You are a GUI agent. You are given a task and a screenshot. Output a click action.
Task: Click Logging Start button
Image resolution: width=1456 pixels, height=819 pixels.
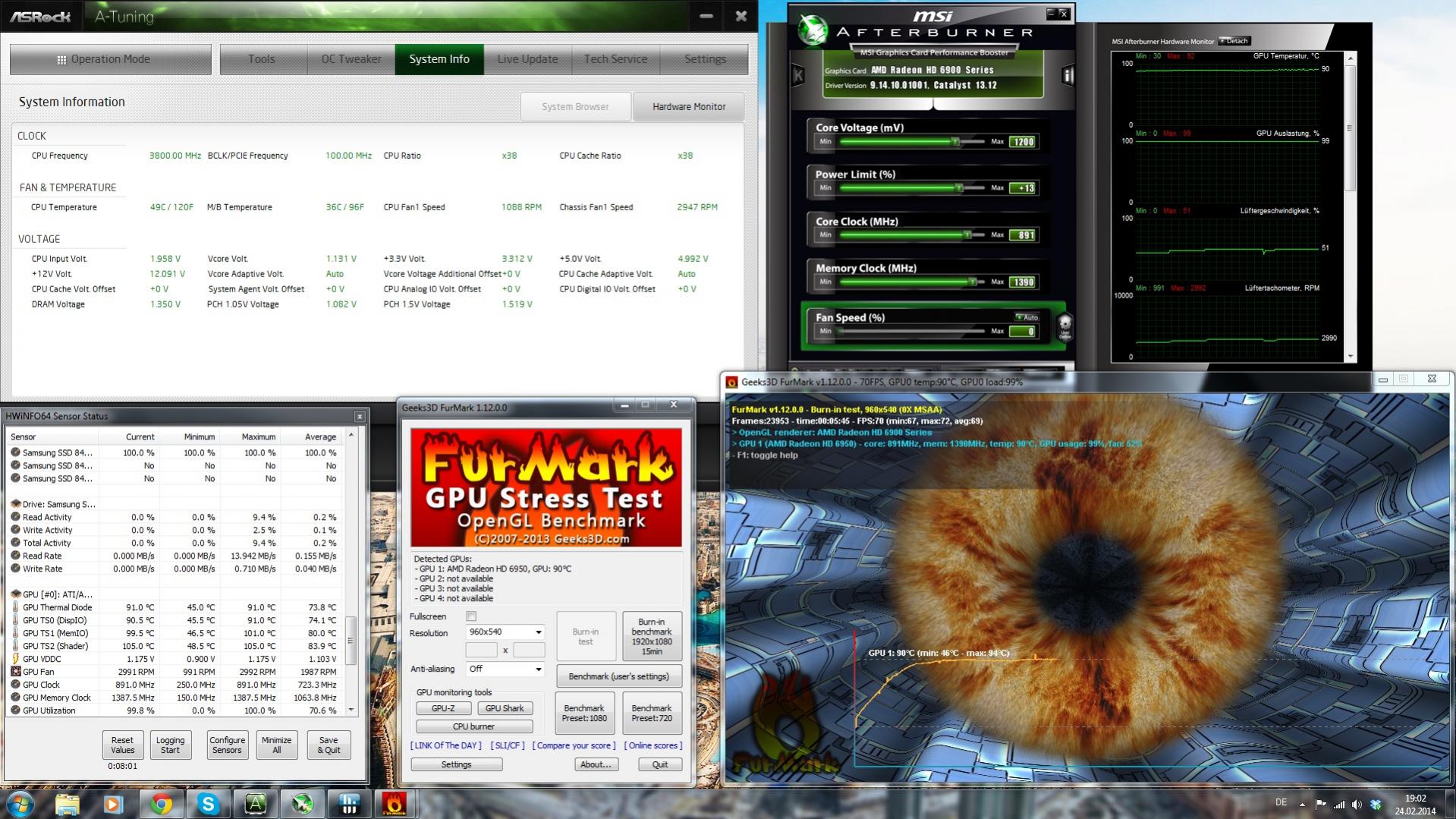click(x=170, y=745)
